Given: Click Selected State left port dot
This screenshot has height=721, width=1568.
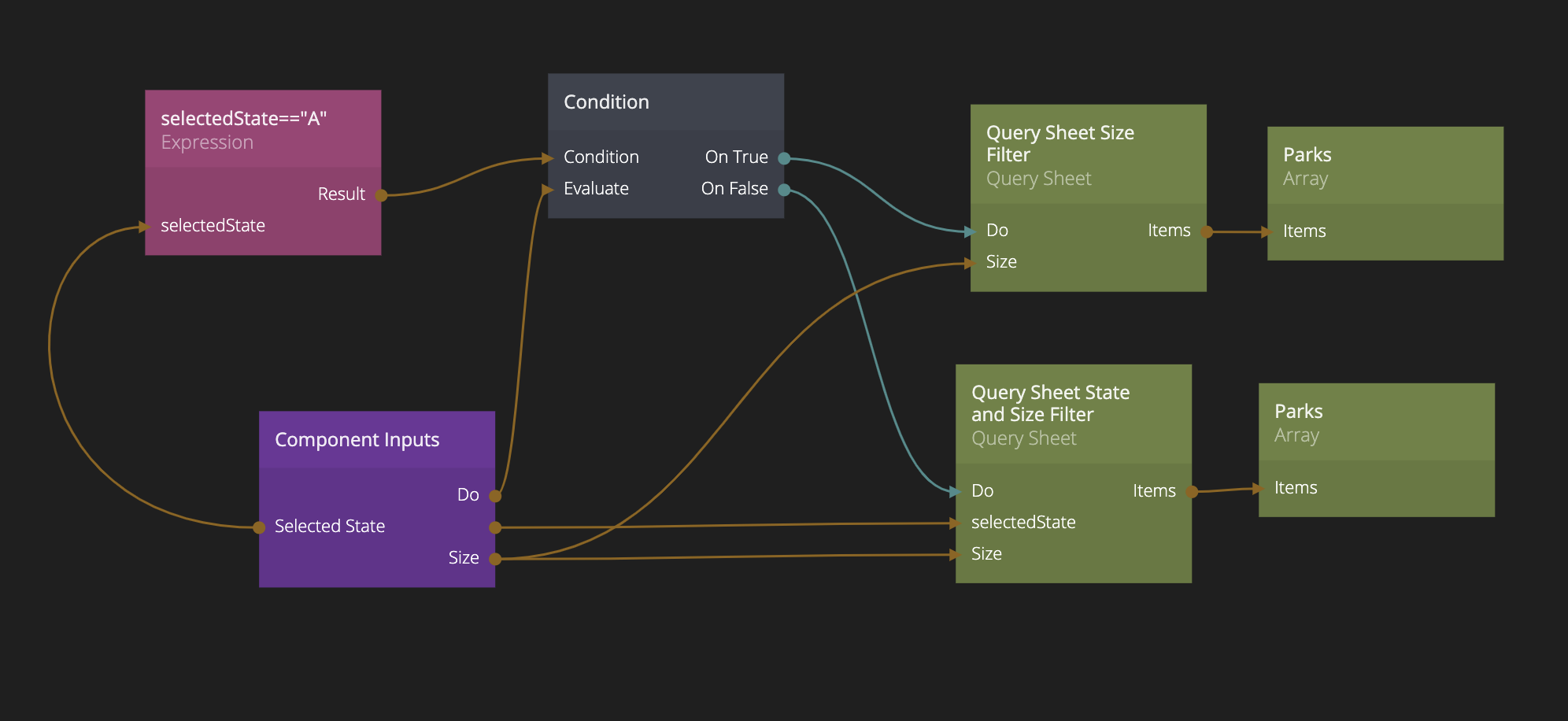Looking at the screenshot, I should [259, 527].
